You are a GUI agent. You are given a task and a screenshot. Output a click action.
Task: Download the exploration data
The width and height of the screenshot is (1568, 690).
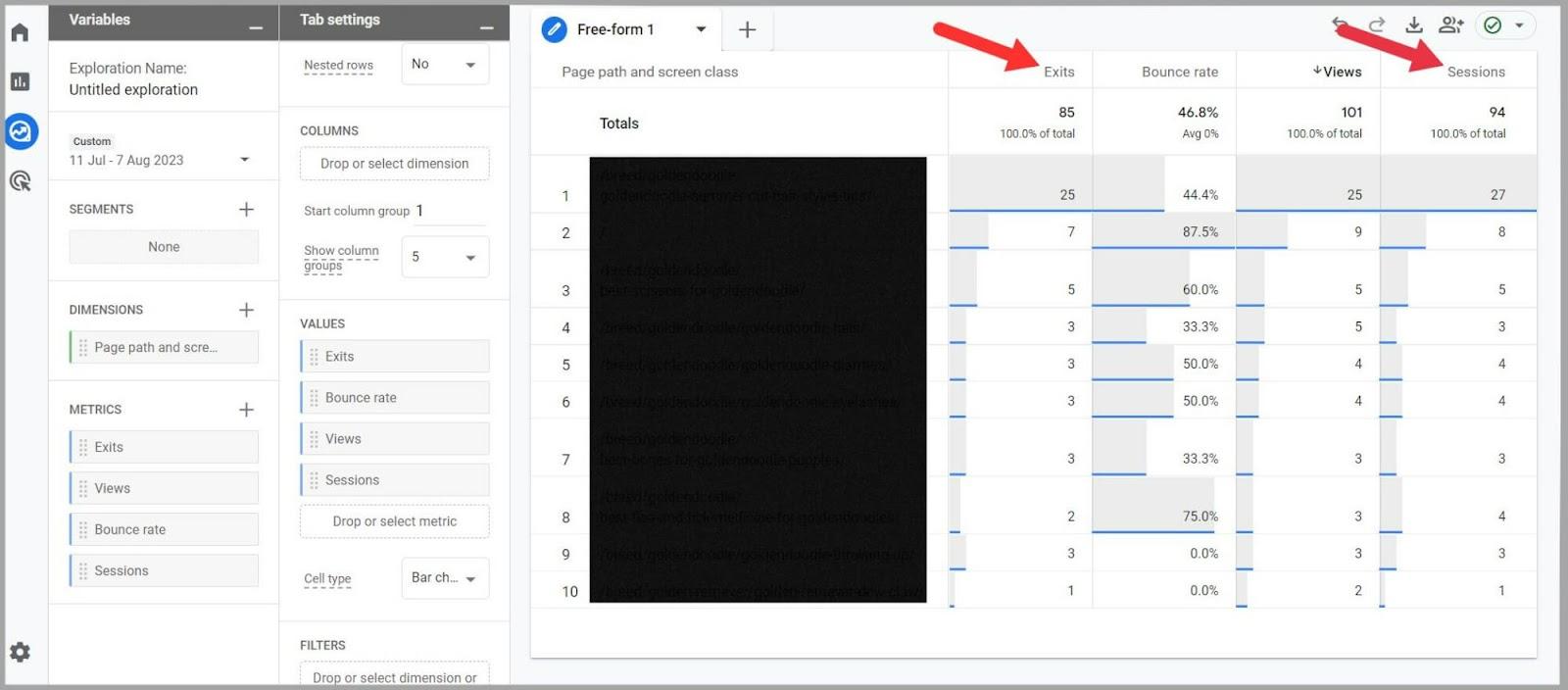pos(1413,25)
